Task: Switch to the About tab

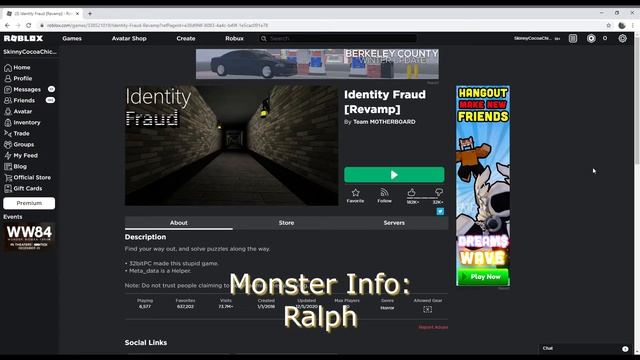Action: click(179, 223)
